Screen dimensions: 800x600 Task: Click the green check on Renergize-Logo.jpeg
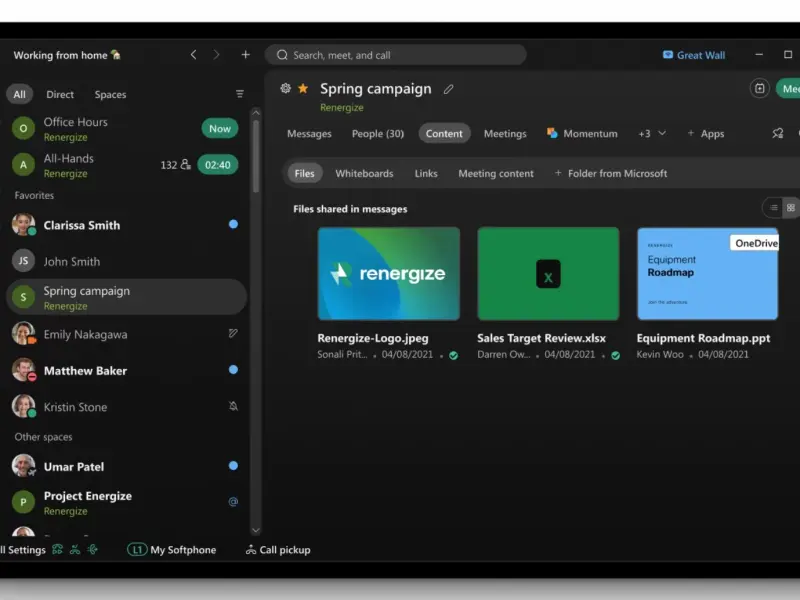(x=454, y=356)
